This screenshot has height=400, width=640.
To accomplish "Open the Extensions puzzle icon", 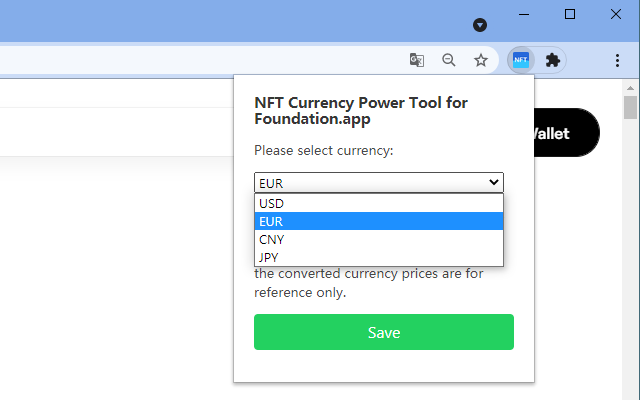I will (x=551, y=60).
